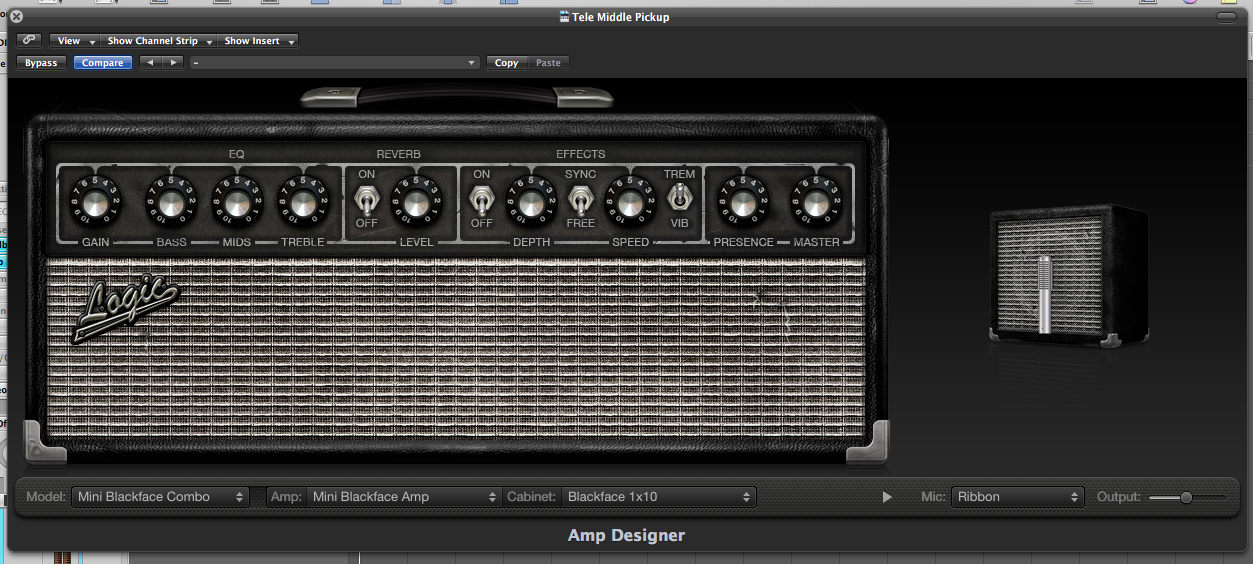Image resolution: width=1253 pixels, height=564 pixels.
Task: Open the Model Mini Blackface Combo dropdown
Action: click(x=160, y=497)
